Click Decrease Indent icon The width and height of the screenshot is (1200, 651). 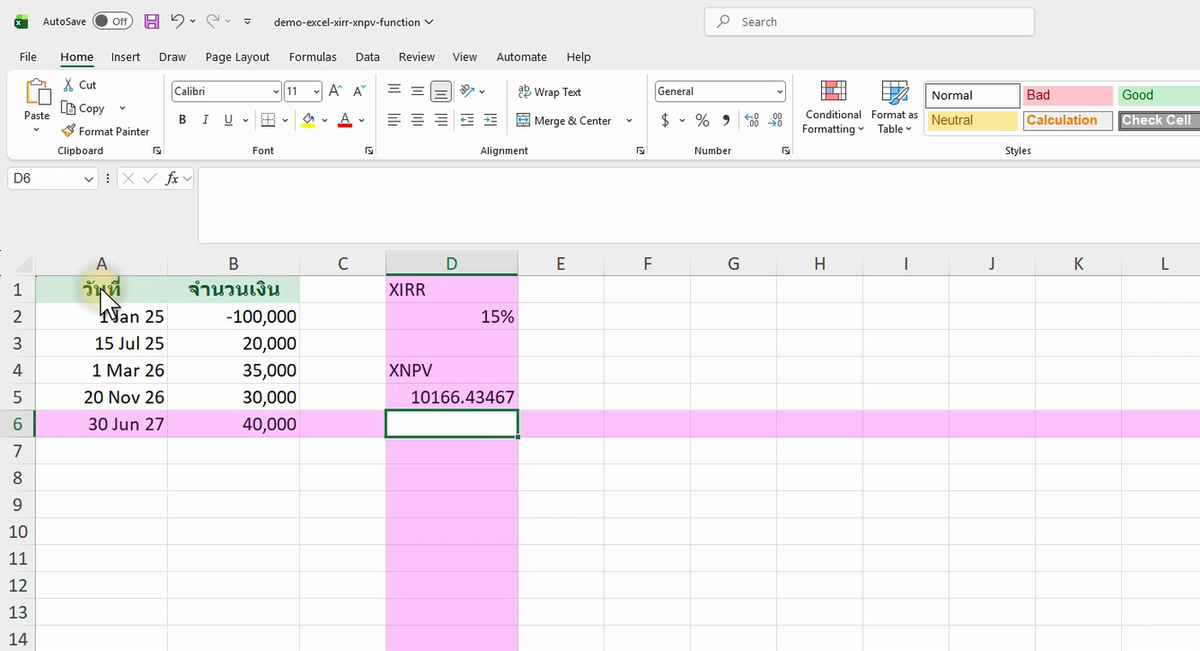[x=467, y=120]
